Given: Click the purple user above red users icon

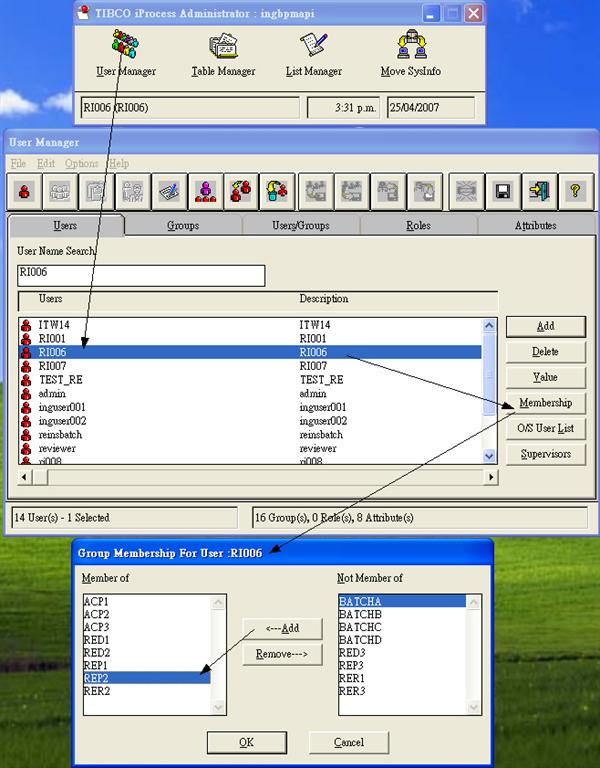Looking at the screenshot, I should click(x=205, y=191).
